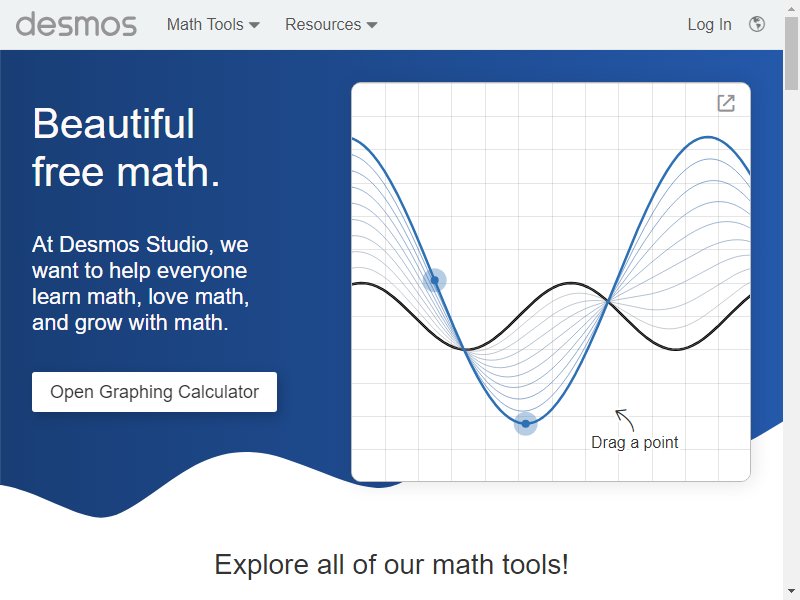Click the Desmos logo
The height and width of the screenshot is (600, 800).
point(76,24)
